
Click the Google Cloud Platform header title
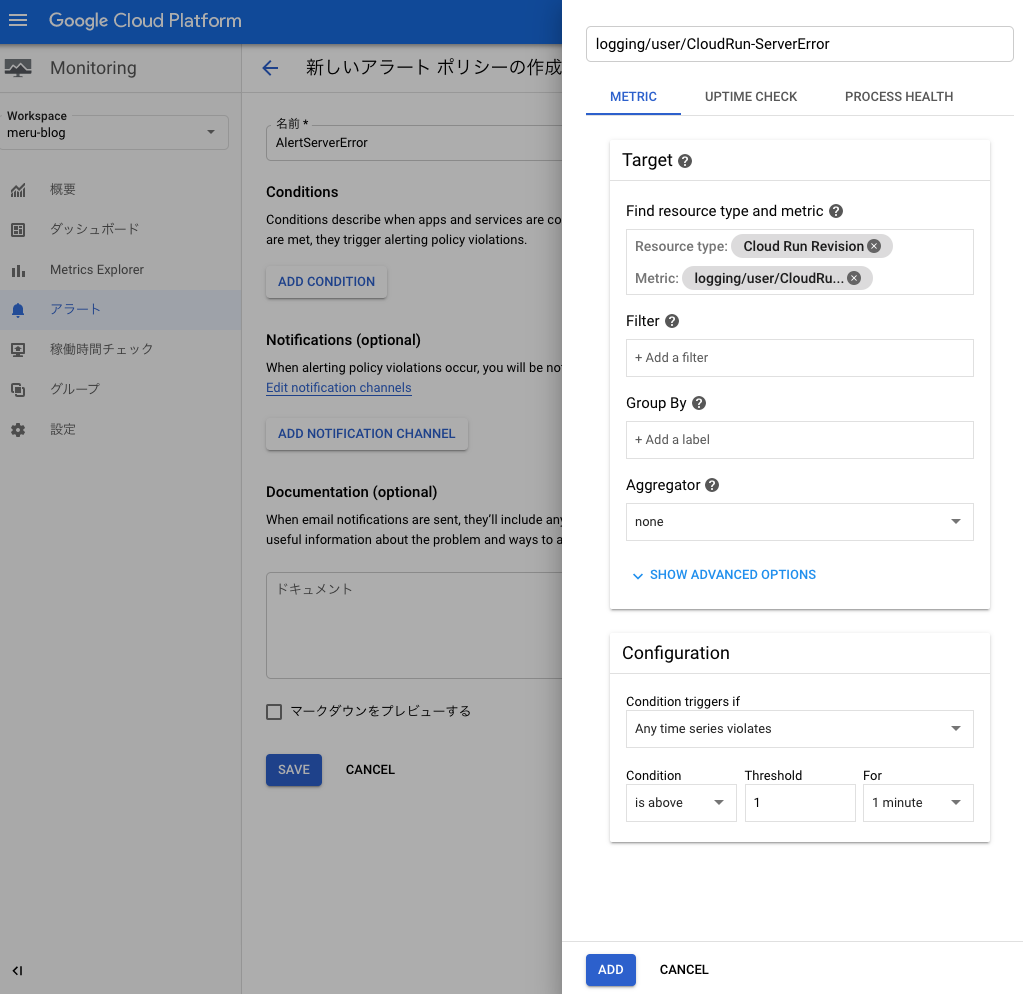point(145,20)
